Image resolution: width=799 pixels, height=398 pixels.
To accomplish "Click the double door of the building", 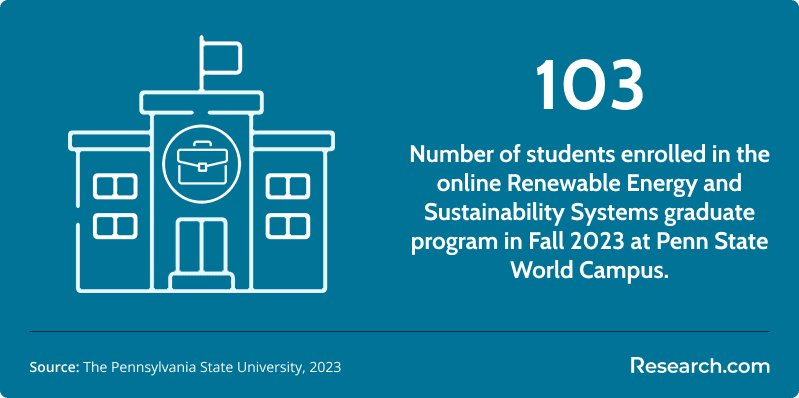I will pos(202,246).
